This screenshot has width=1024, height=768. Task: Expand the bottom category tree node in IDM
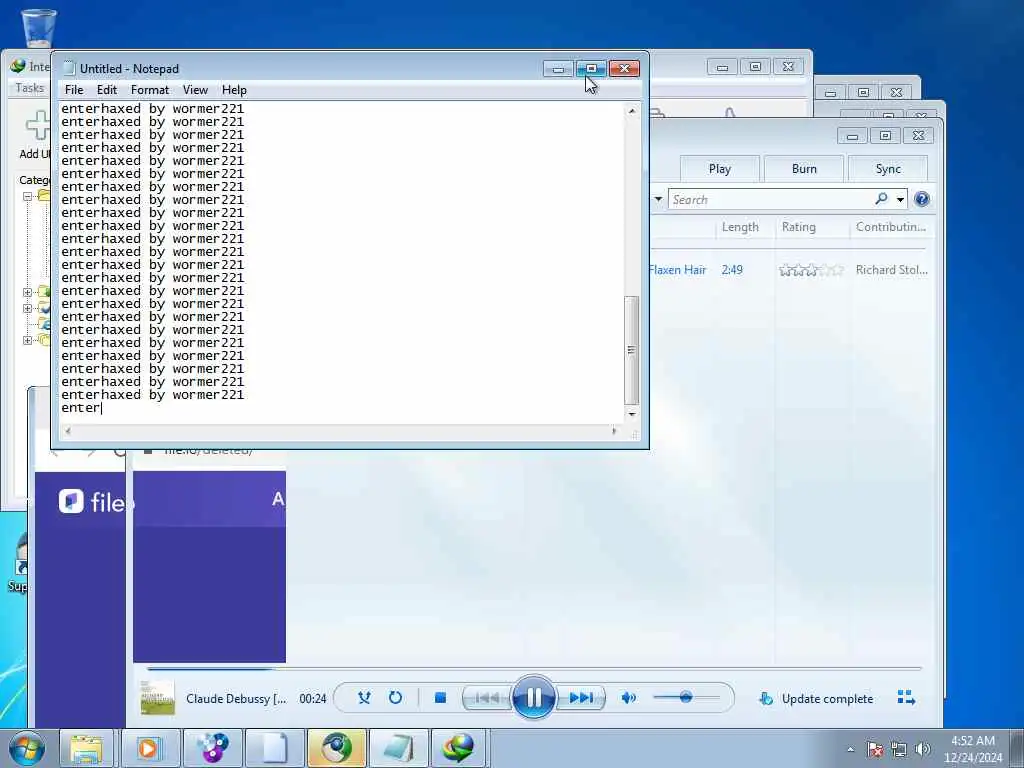point(27,340)
